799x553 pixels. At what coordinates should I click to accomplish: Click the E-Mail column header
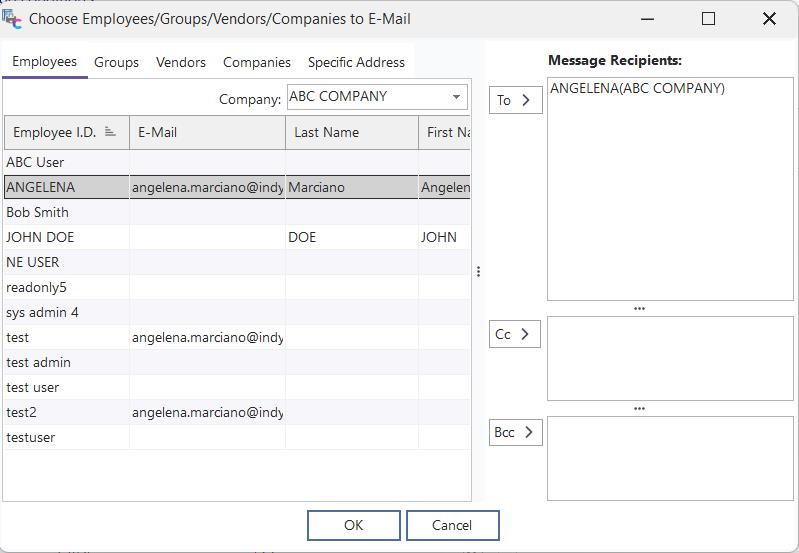click(206, 132)
